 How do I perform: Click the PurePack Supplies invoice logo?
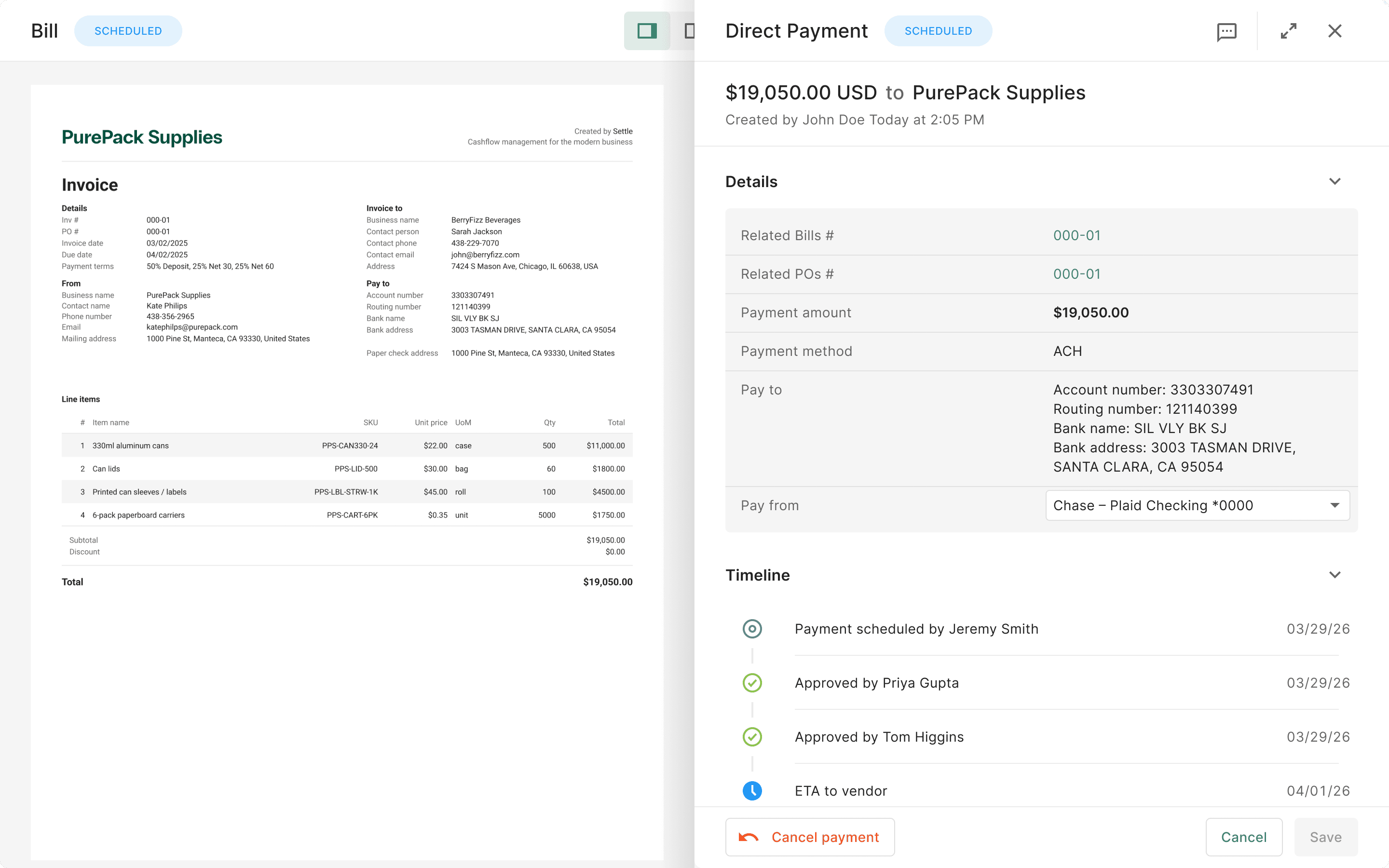point(142,137)
